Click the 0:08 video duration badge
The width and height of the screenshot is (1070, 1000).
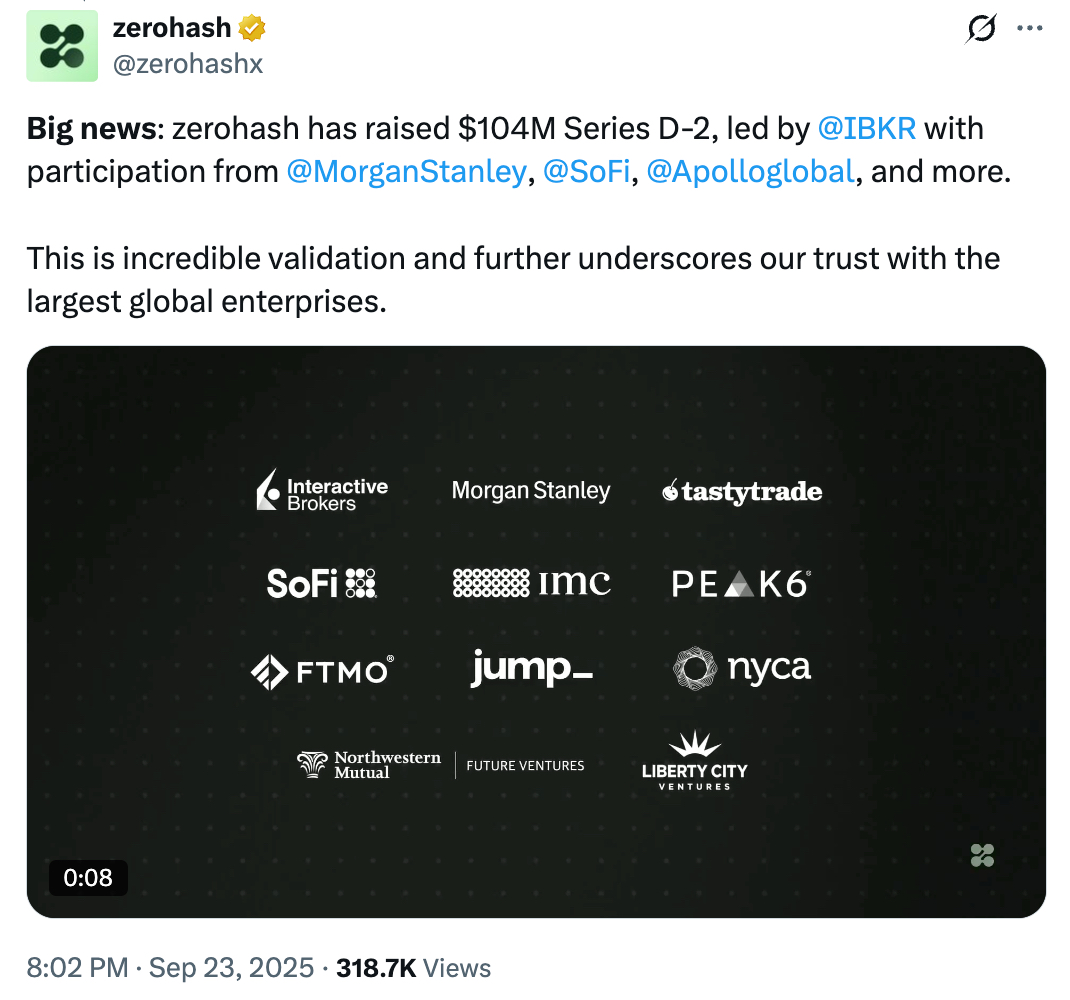[88, 878]
